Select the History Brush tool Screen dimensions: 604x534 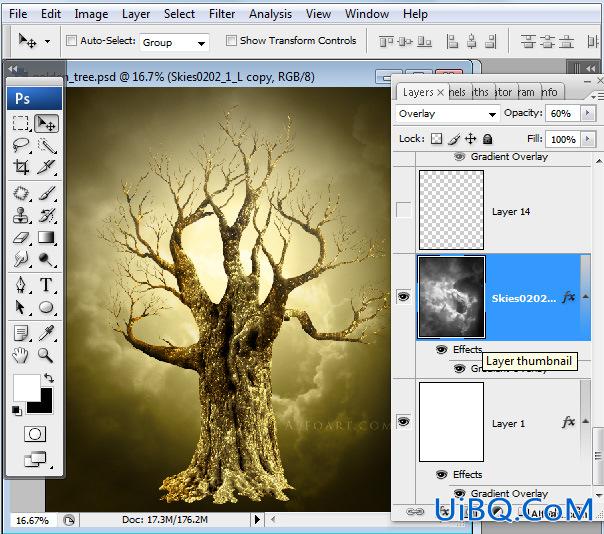[47, 215]
